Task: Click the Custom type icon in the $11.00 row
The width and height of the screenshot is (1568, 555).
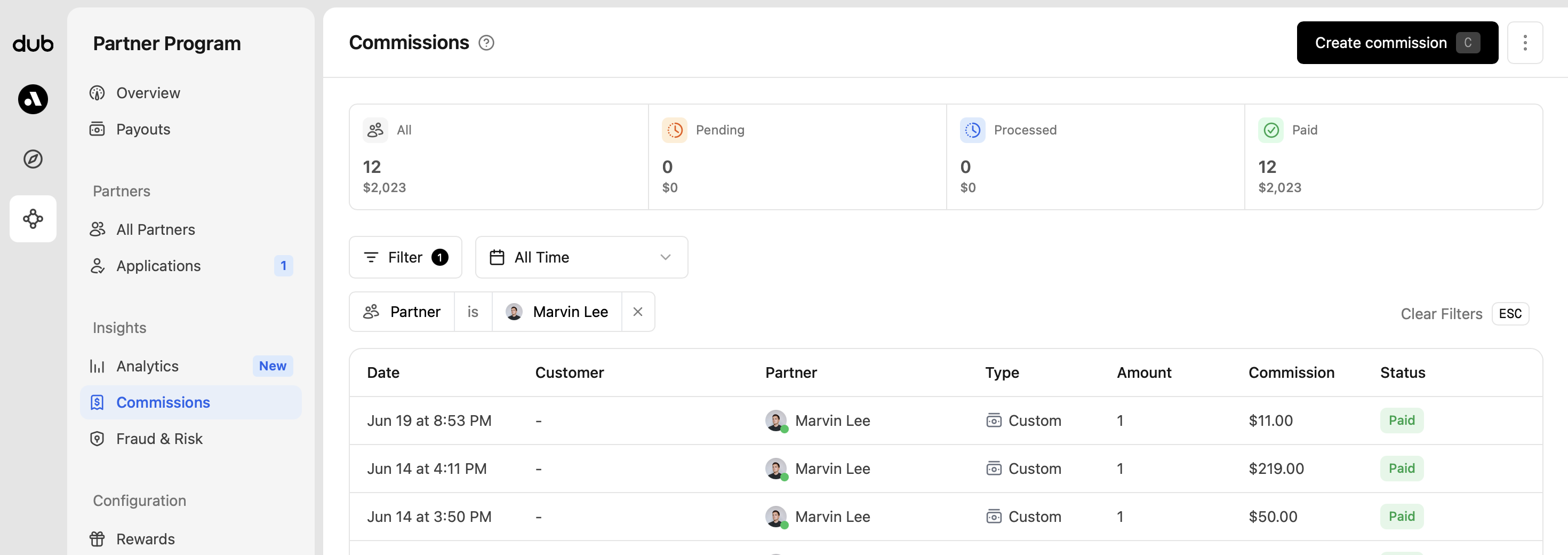Action: coord(994,421)
